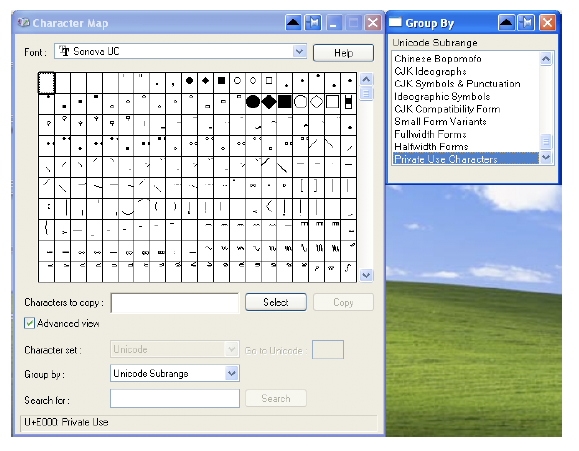
Task: Select the large hollow square glyph
Action: tap(333, 102)
